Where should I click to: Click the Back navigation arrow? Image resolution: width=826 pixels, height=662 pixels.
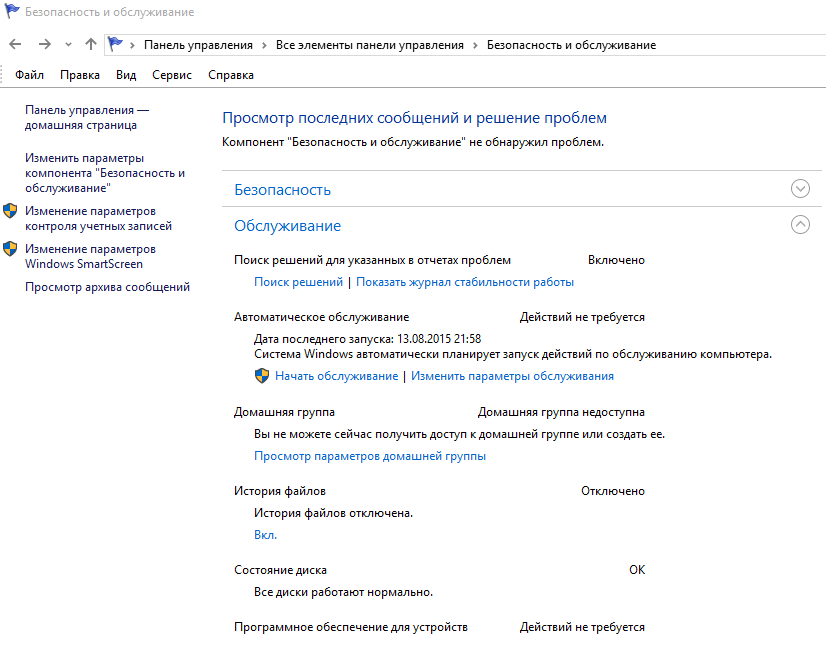point(15,45)
